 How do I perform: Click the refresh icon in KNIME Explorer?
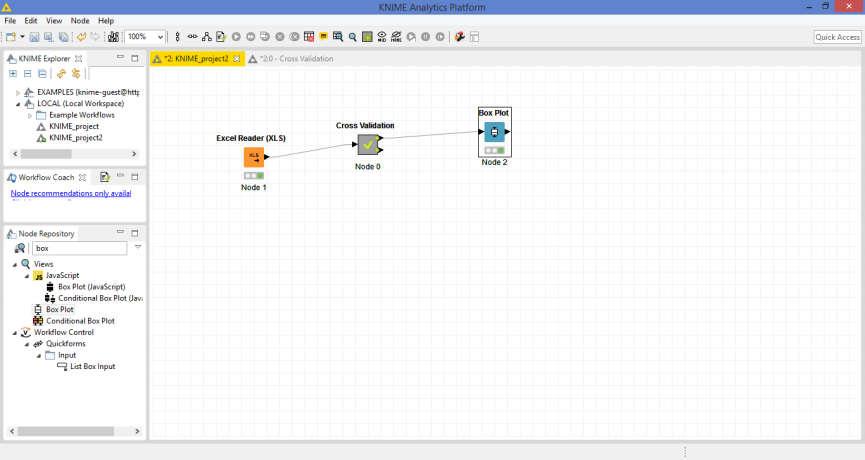point(61,73)
